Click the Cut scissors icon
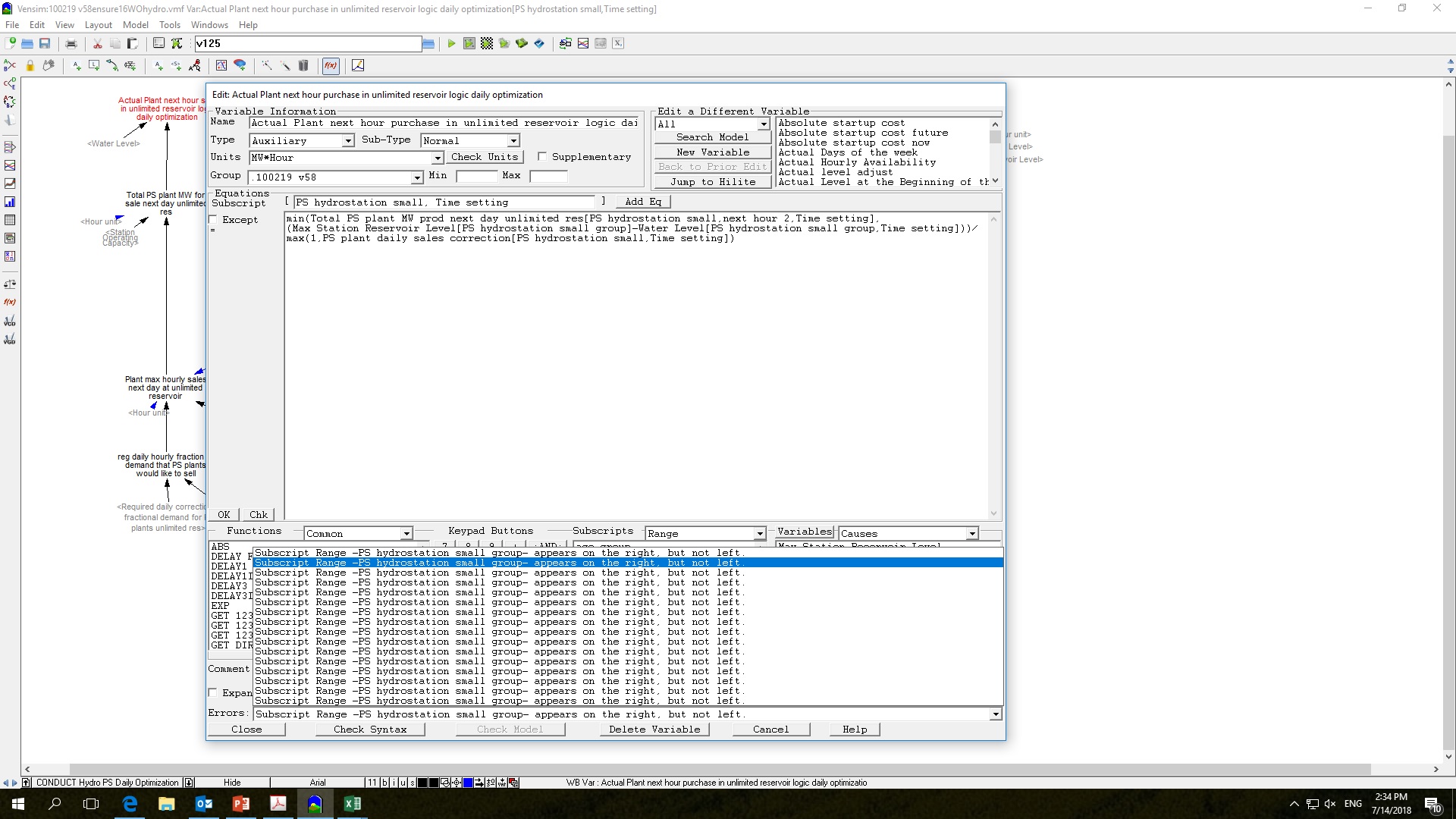Screen dimensions: 1456x819 tap(97, 43)
